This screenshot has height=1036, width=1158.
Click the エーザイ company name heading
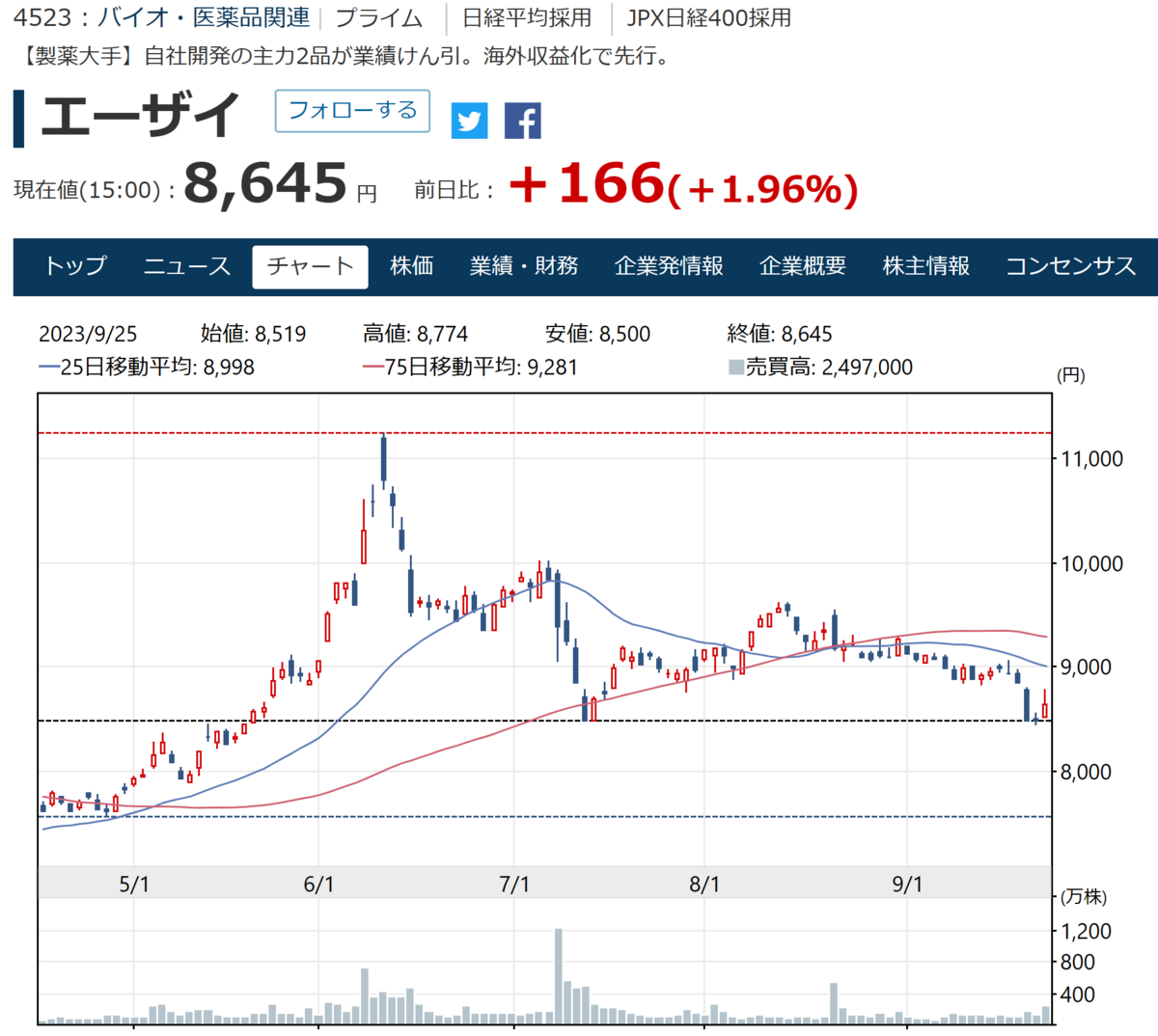[141, 117]
